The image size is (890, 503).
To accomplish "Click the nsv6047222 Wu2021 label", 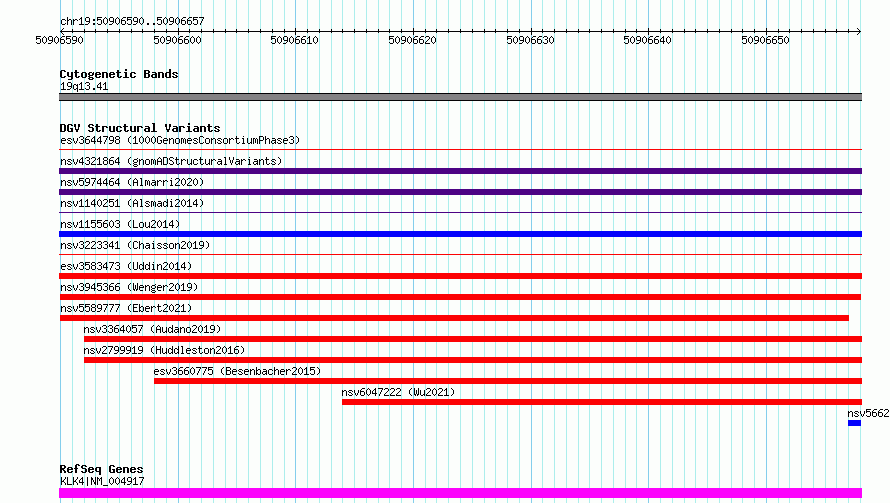I will [x=398, y=392].
